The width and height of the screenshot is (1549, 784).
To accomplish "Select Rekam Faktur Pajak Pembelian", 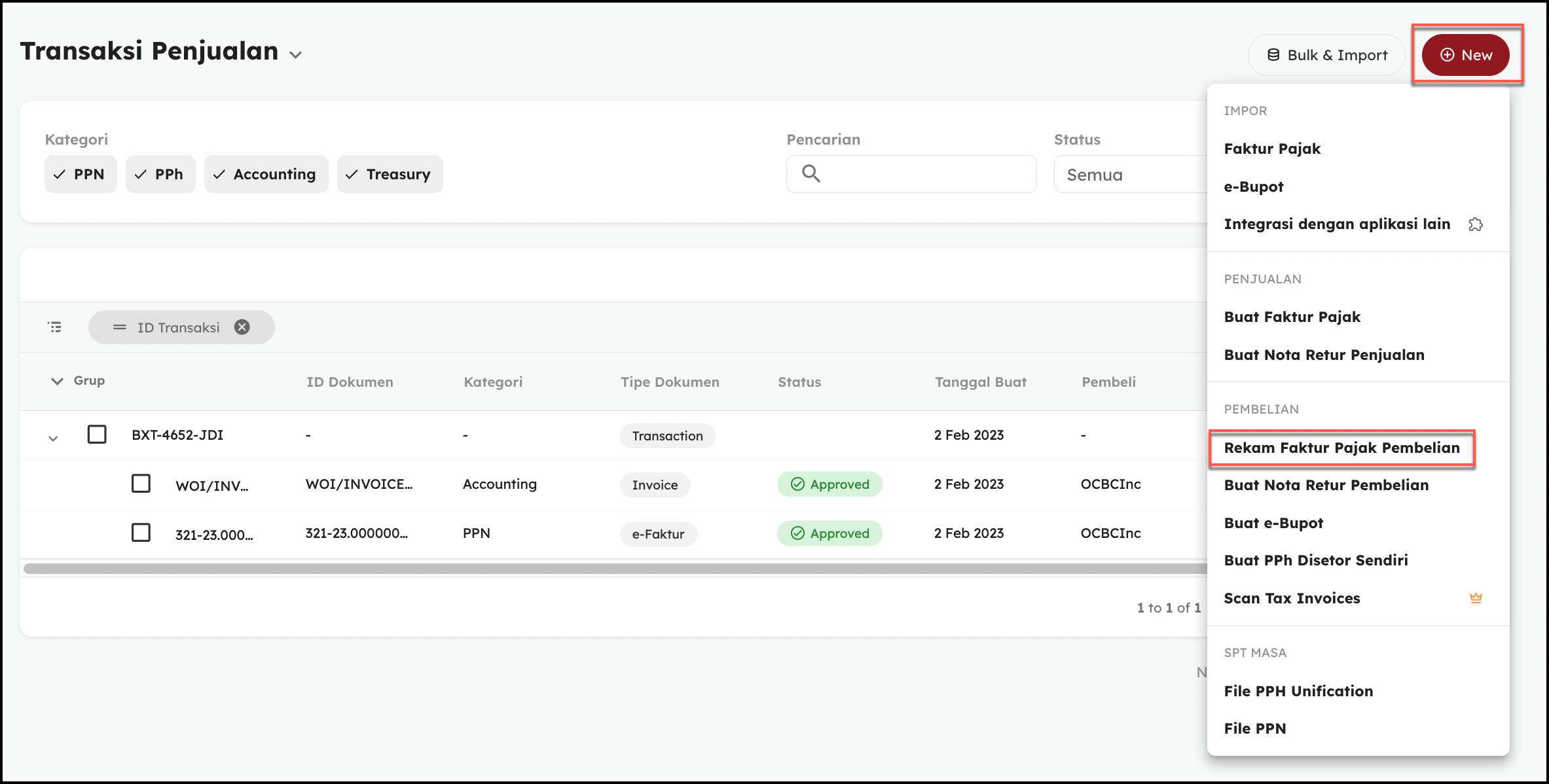I will click(x=1342, y=448).
